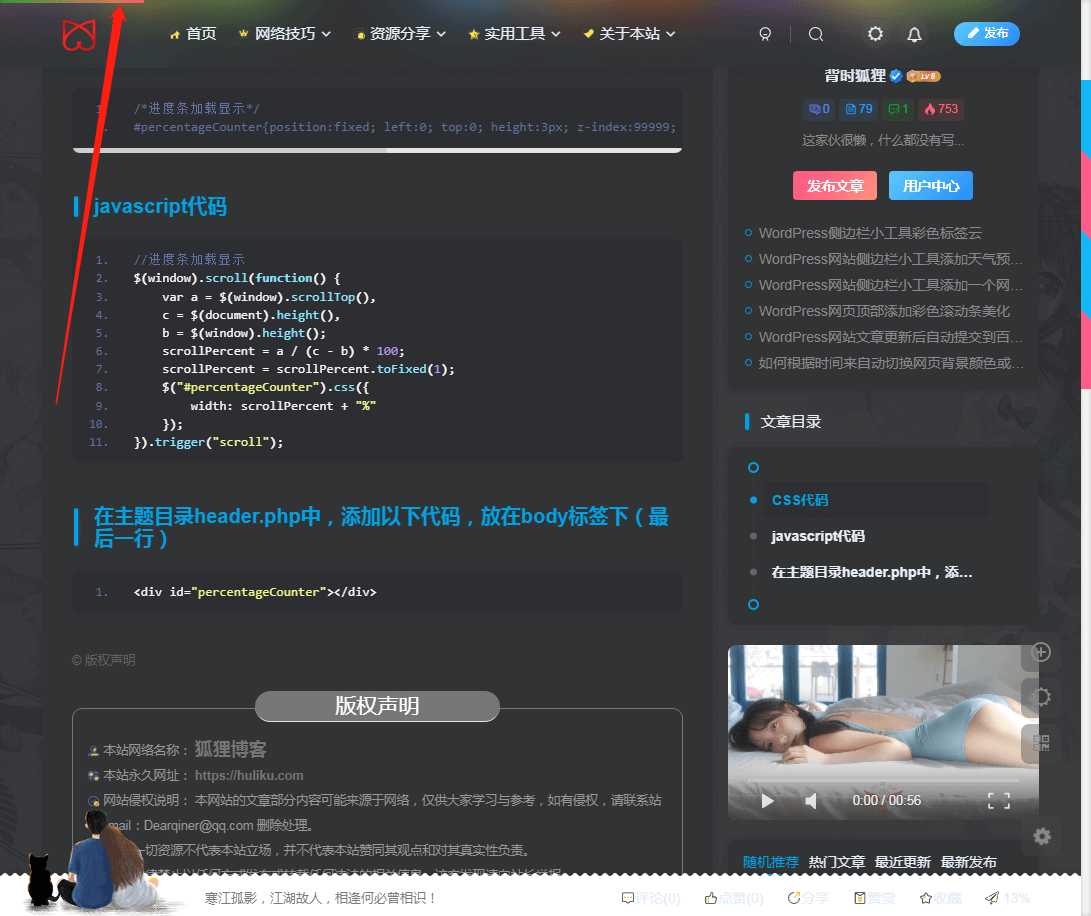Open the QR code floating button
This screenshot has height=916, width=1091.
pos(1041,743)
